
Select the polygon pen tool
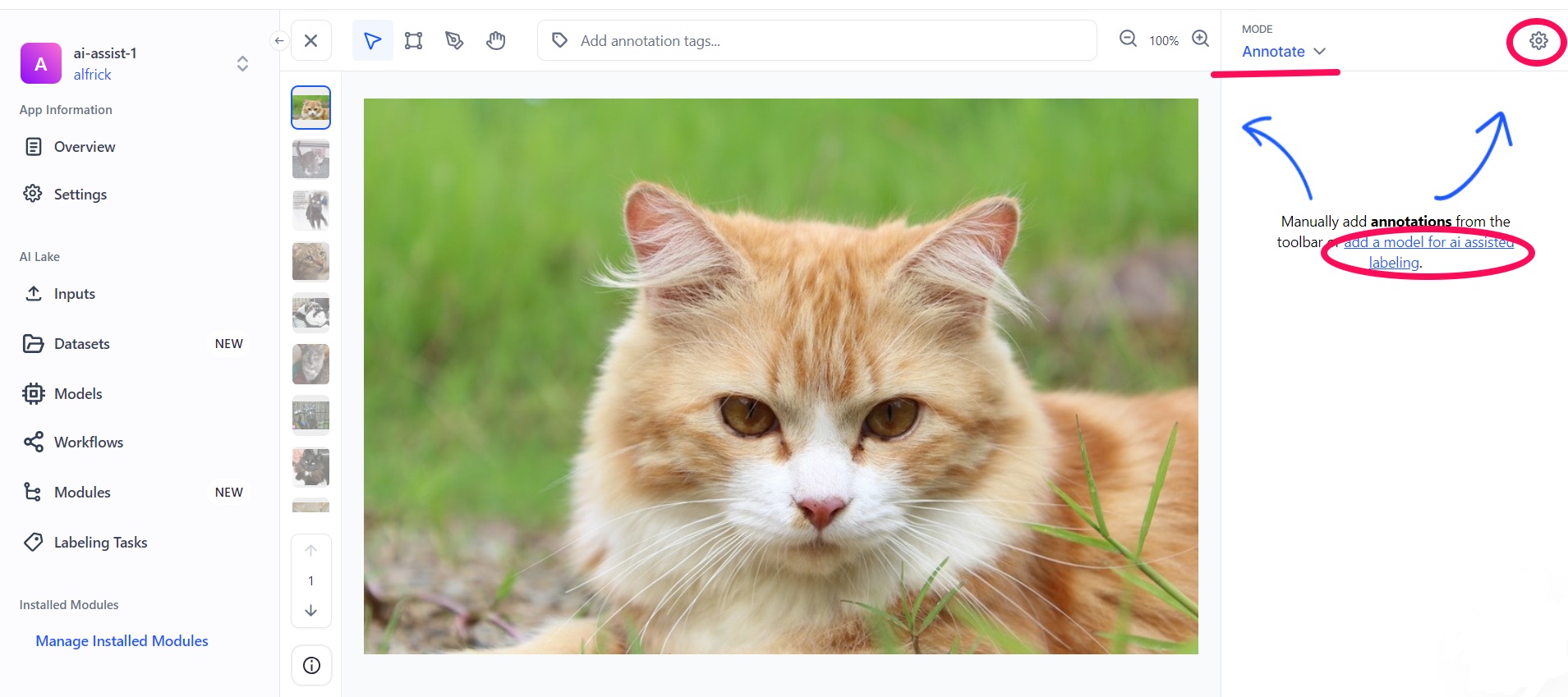point(454,41)
